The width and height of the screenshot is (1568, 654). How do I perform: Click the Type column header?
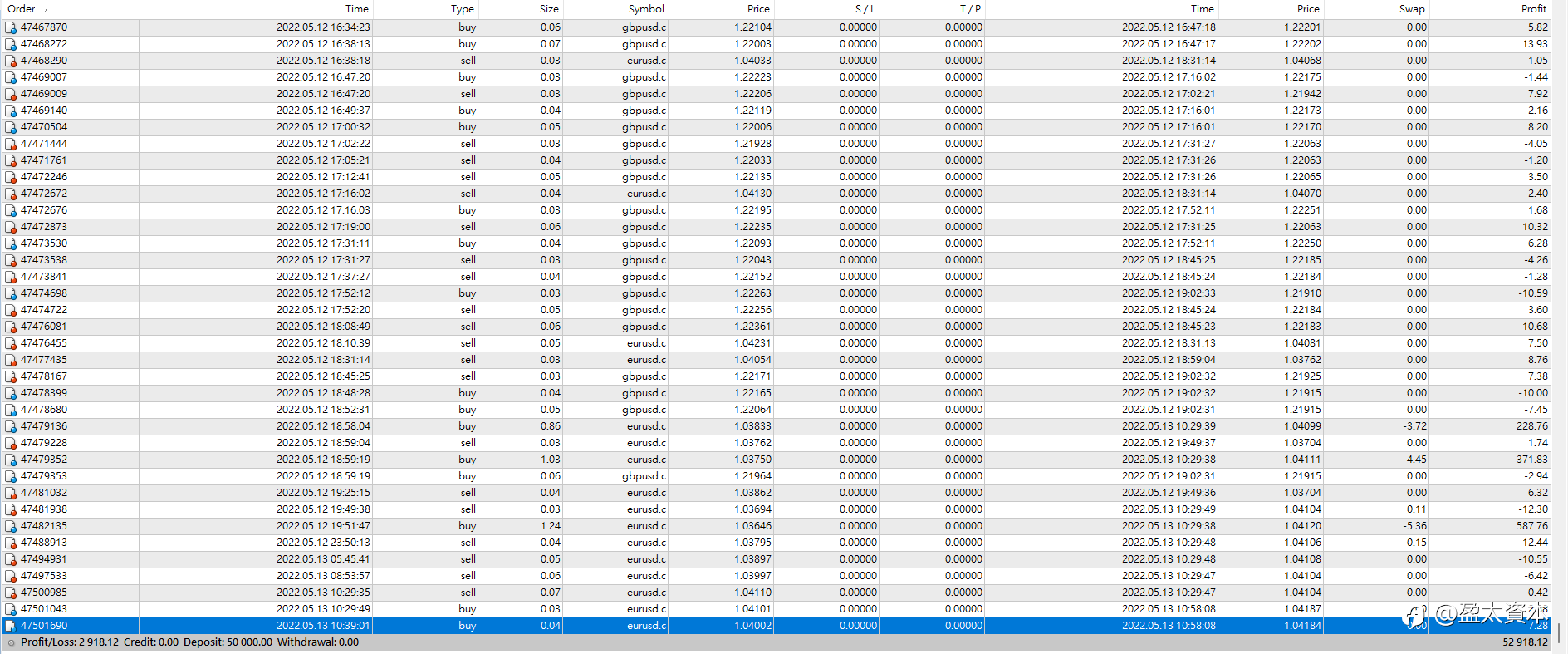463,9
